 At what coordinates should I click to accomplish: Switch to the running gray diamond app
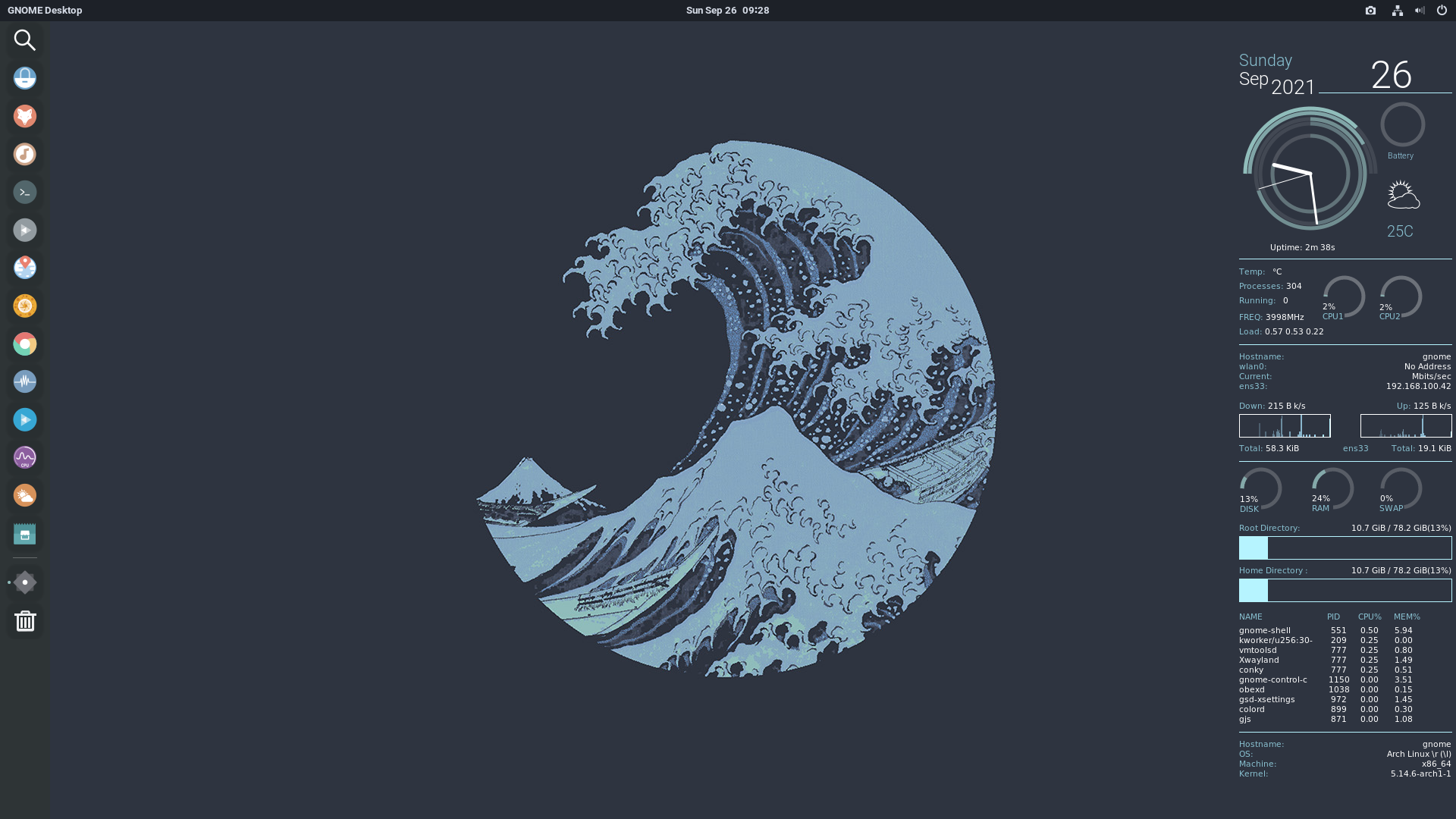[25, 582]
